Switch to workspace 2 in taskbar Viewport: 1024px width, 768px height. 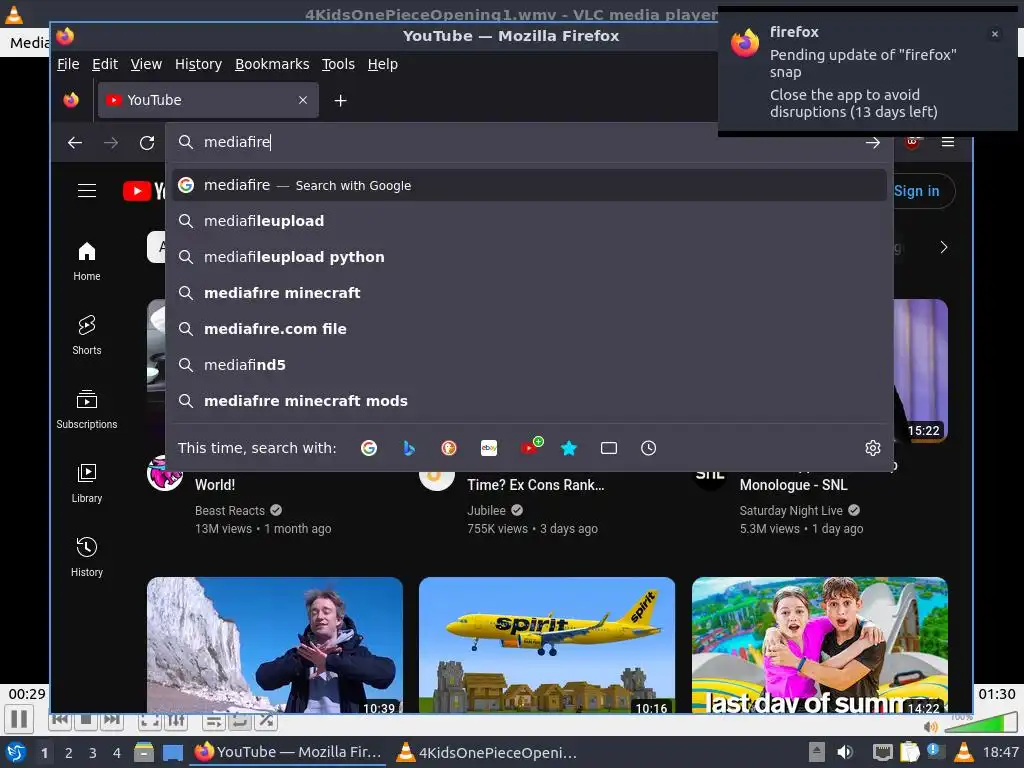pyautogui.click(x=69, y=753)
